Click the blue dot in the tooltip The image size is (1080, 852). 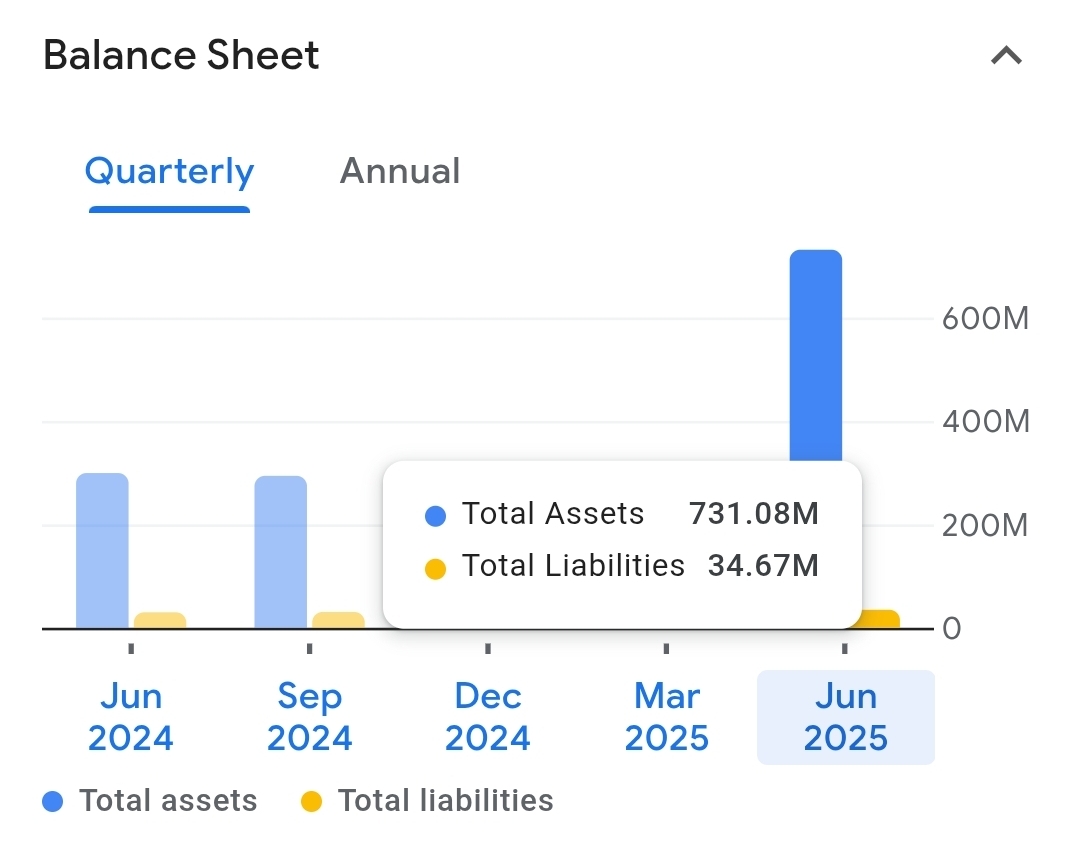point(435,515)
